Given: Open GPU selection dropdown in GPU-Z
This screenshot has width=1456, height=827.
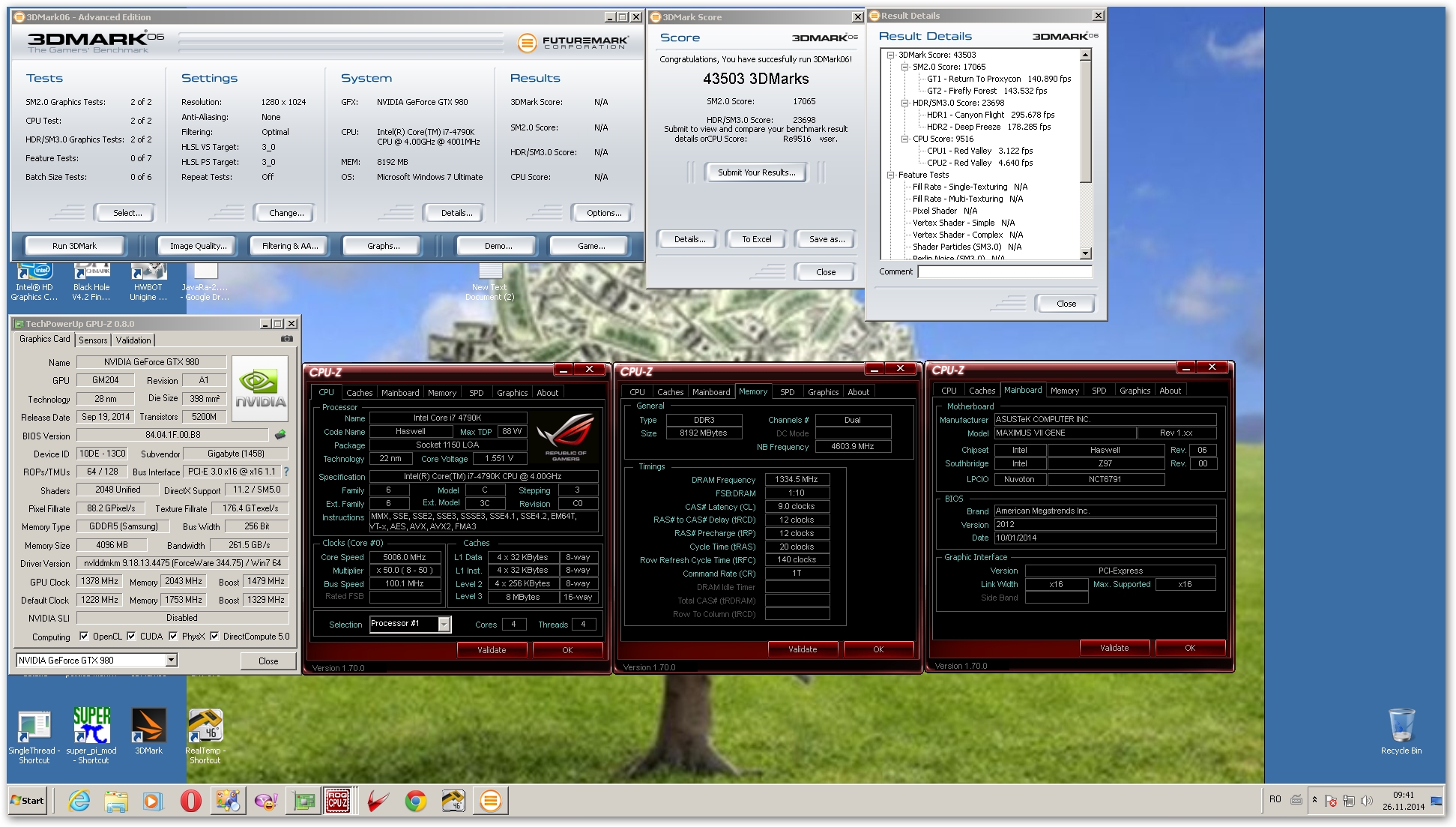Looking at the screenshot, I should 171,660.
